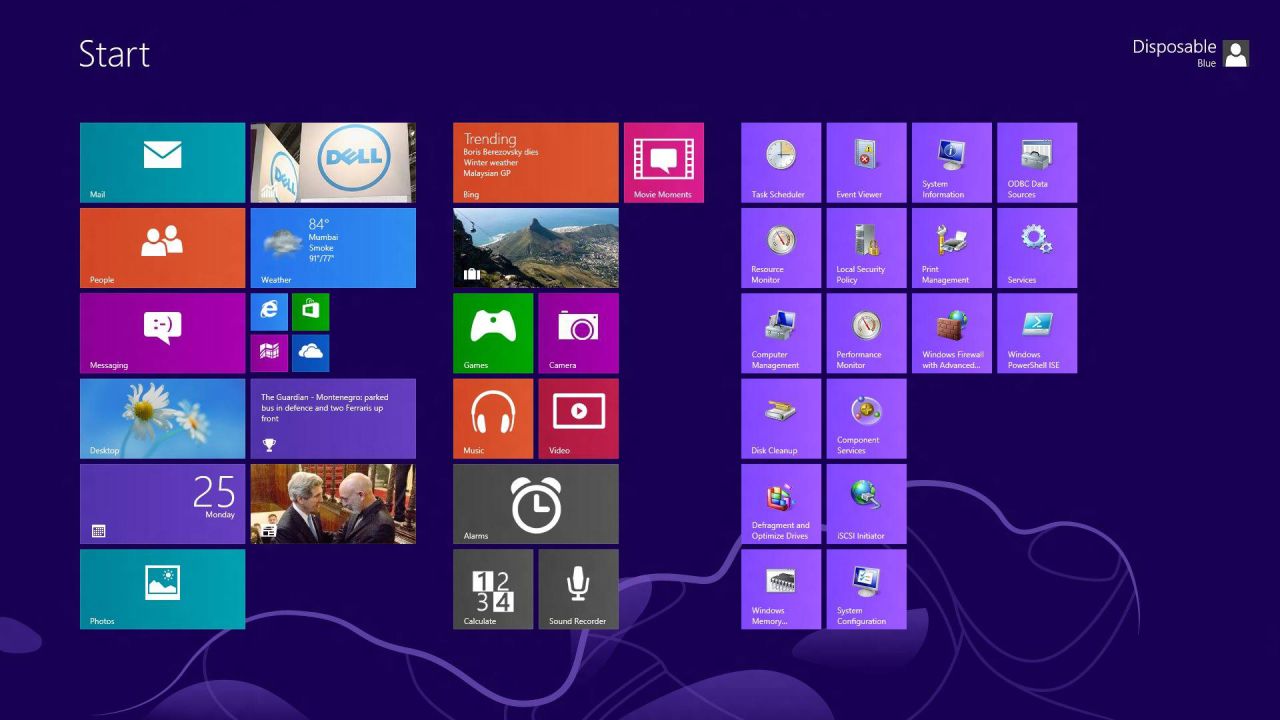Open Task Scheduler
This screenshot has height=720, width=1280.
[780, 162]
